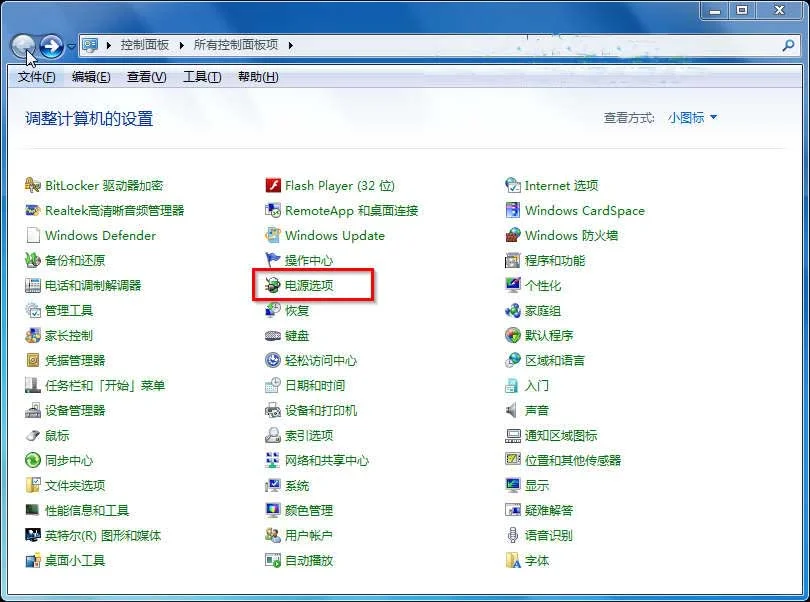This screenshot has height=602, width=810.
Task: Open 网络和共享中心
Action: tap(325, 460)
